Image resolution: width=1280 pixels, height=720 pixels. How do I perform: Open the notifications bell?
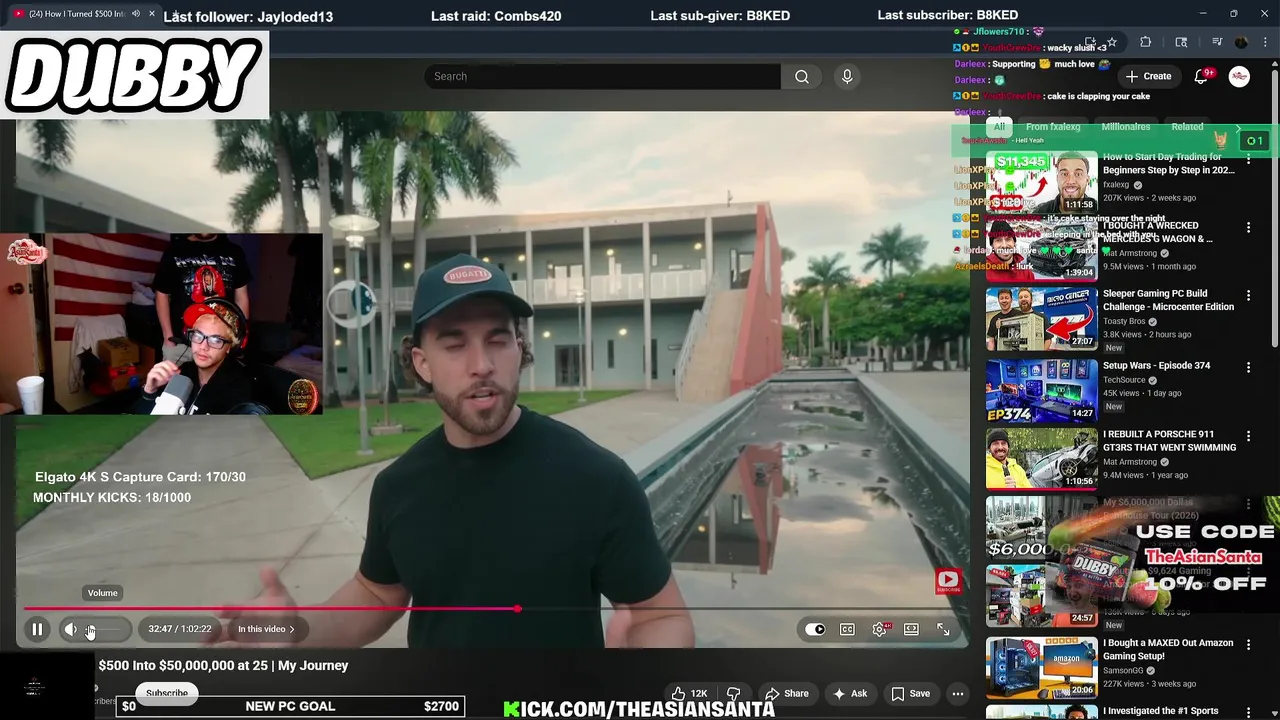tap(1202, 76)
